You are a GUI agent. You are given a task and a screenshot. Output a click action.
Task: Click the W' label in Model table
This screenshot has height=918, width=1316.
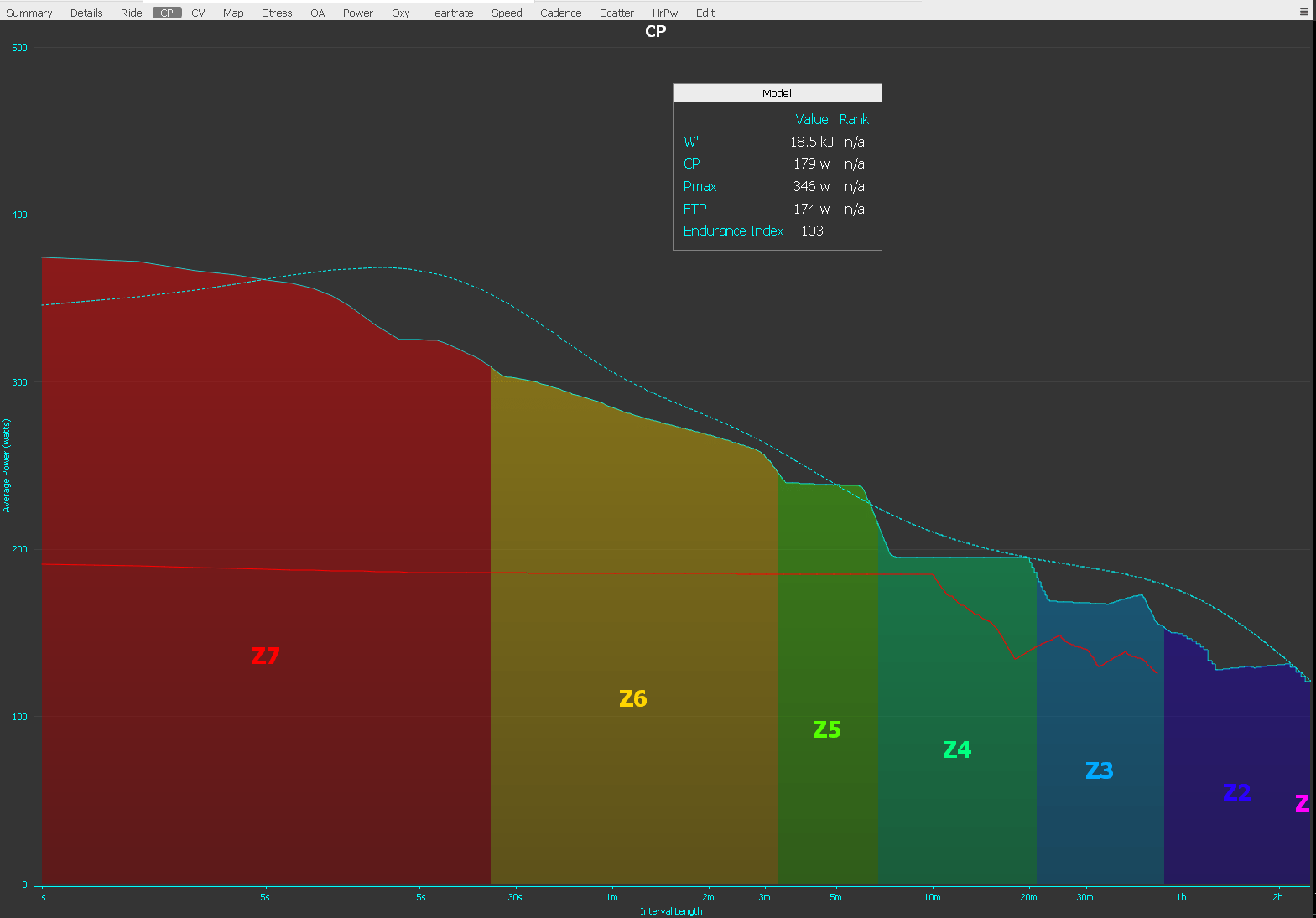click(691, 142)
